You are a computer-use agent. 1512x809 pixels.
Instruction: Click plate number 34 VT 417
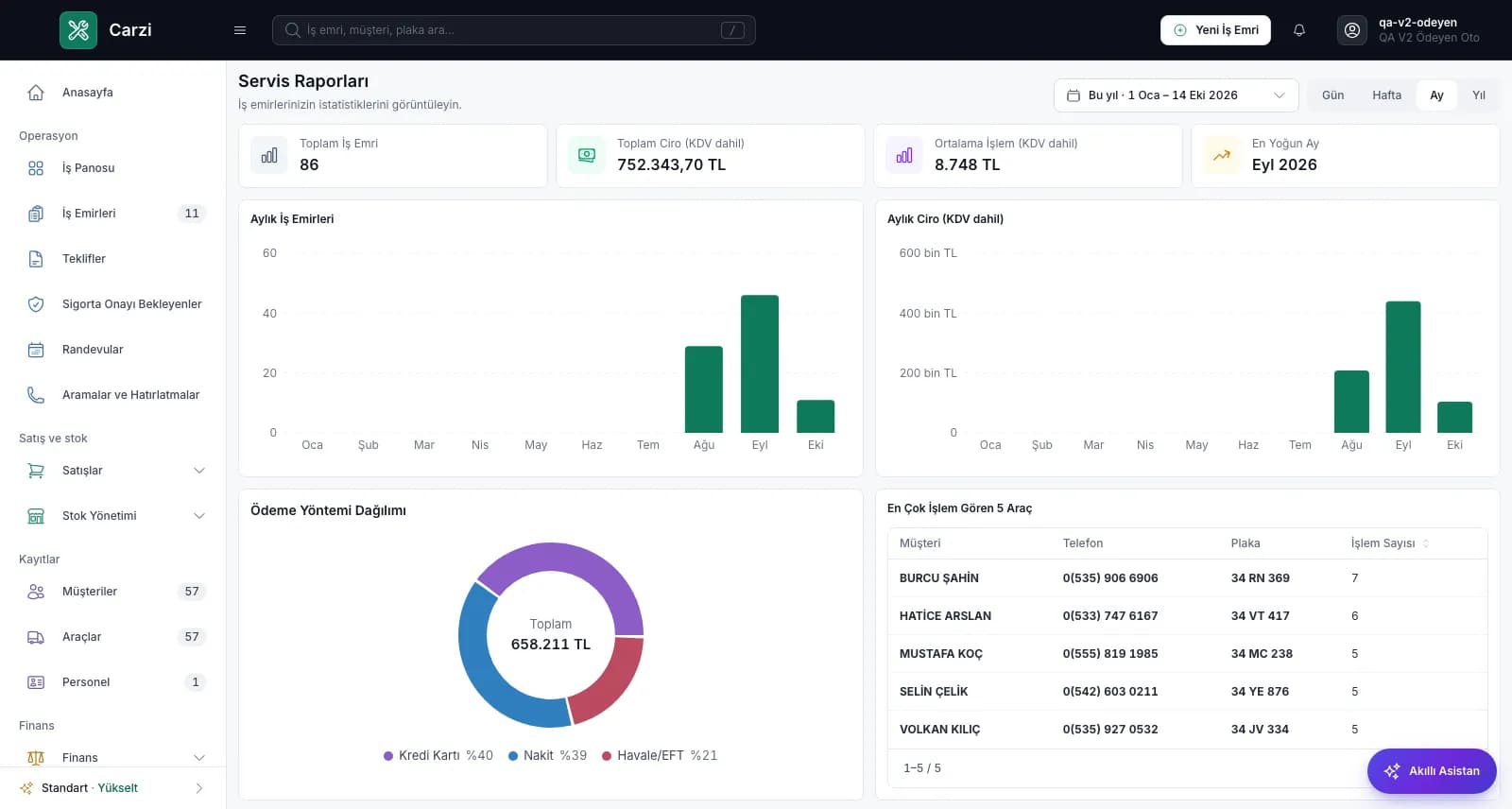pos(1261,616)
